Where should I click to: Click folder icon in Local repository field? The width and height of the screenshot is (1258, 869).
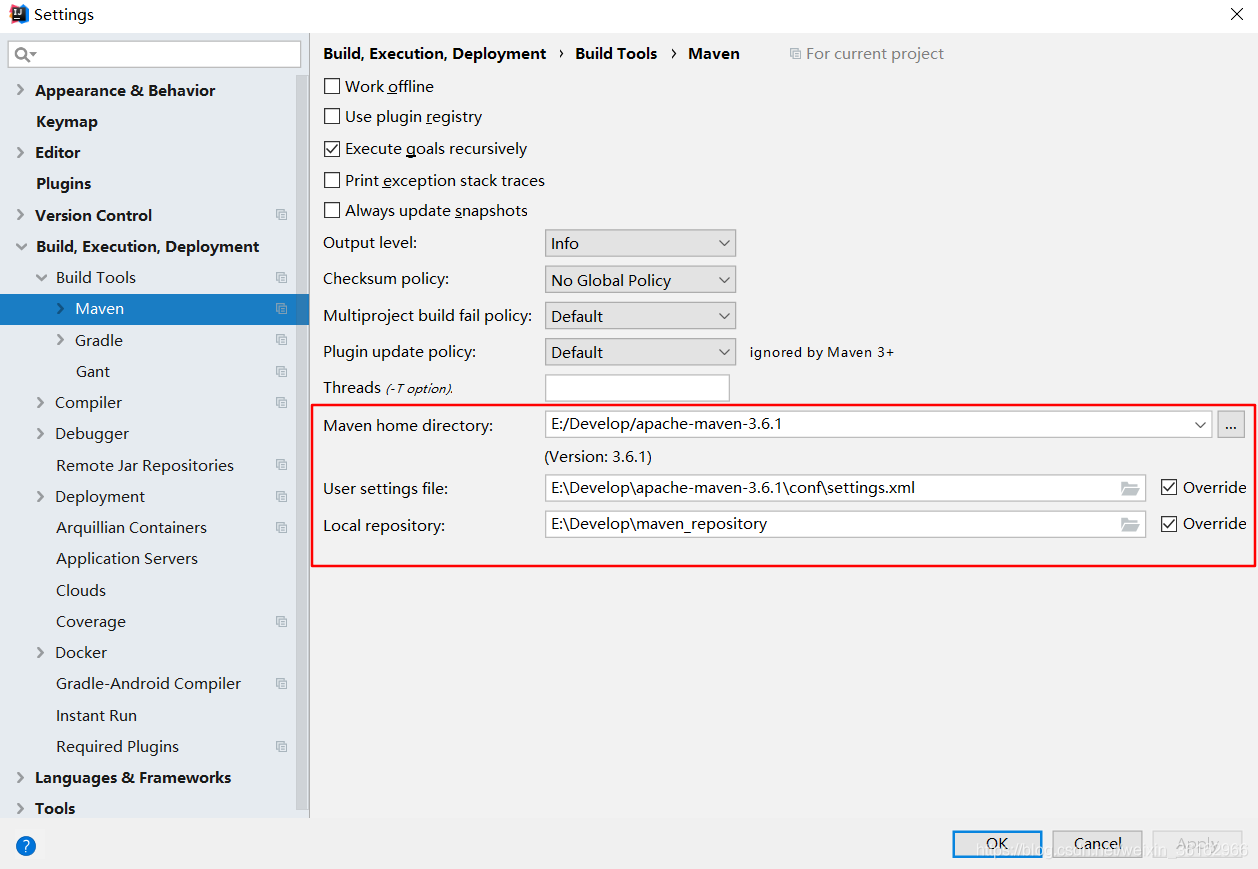pos(1129,524)
